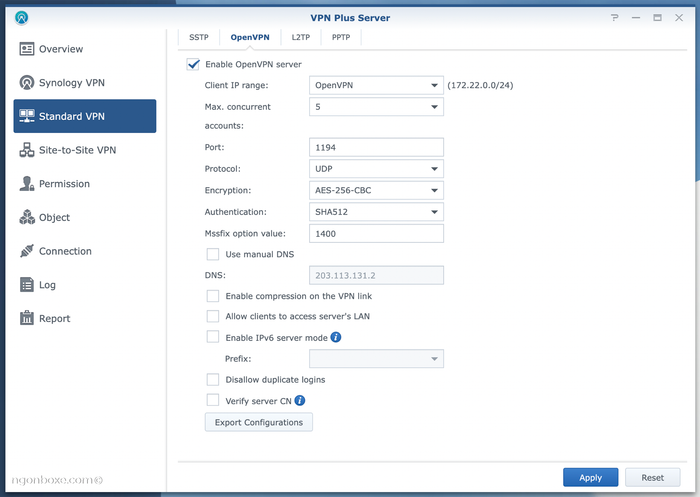The width and height of the screenshot is (700, 497).
Task: Switch to the PPTP tab
Action: pos(341,37)
